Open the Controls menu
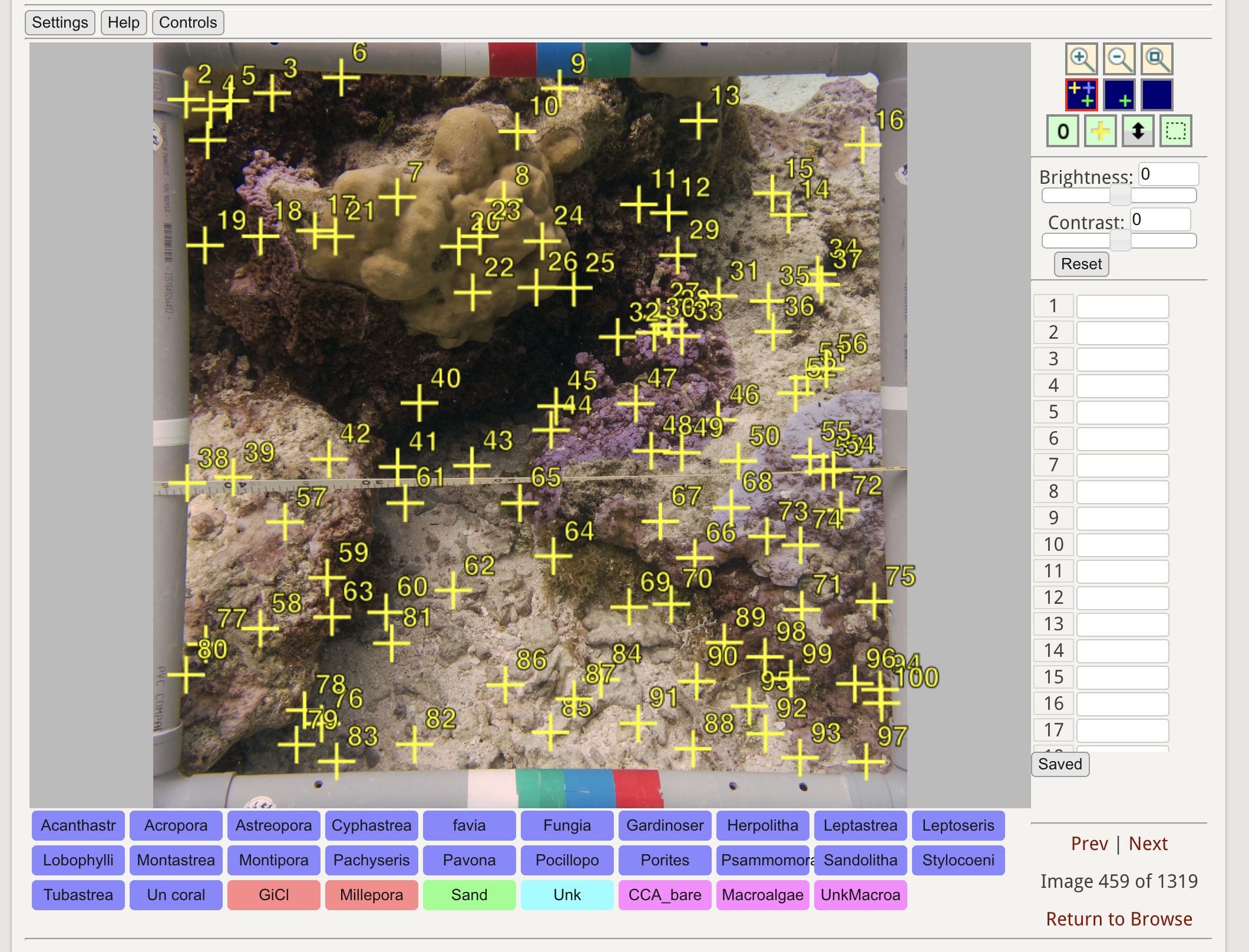1249x952 pixels. pyautogui.click(x=187, y=22)
